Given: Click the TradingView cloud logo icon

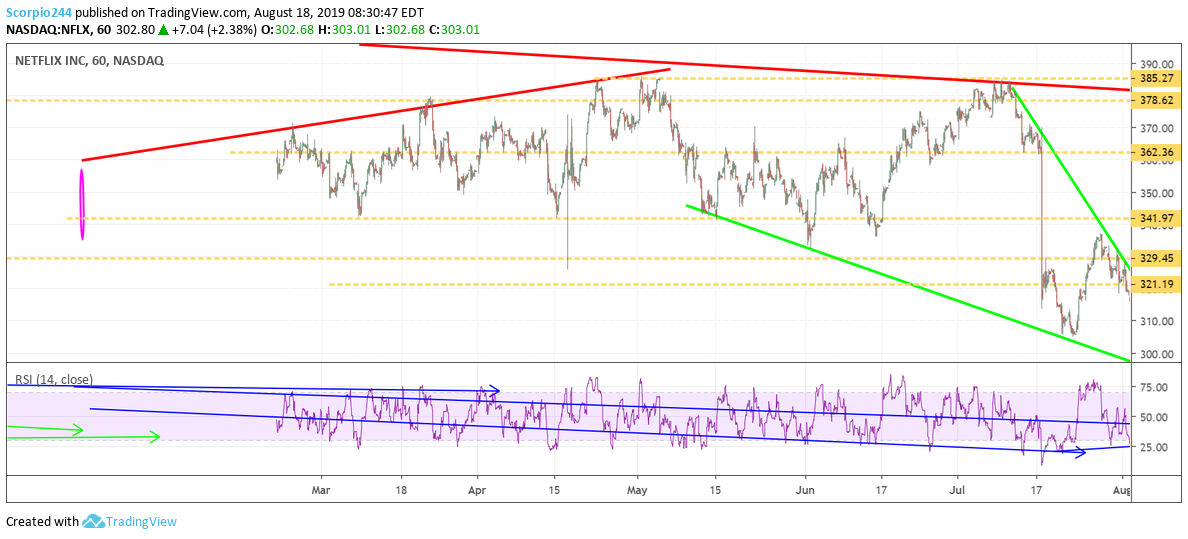Looking at the screenshot, I should [92, 522].
